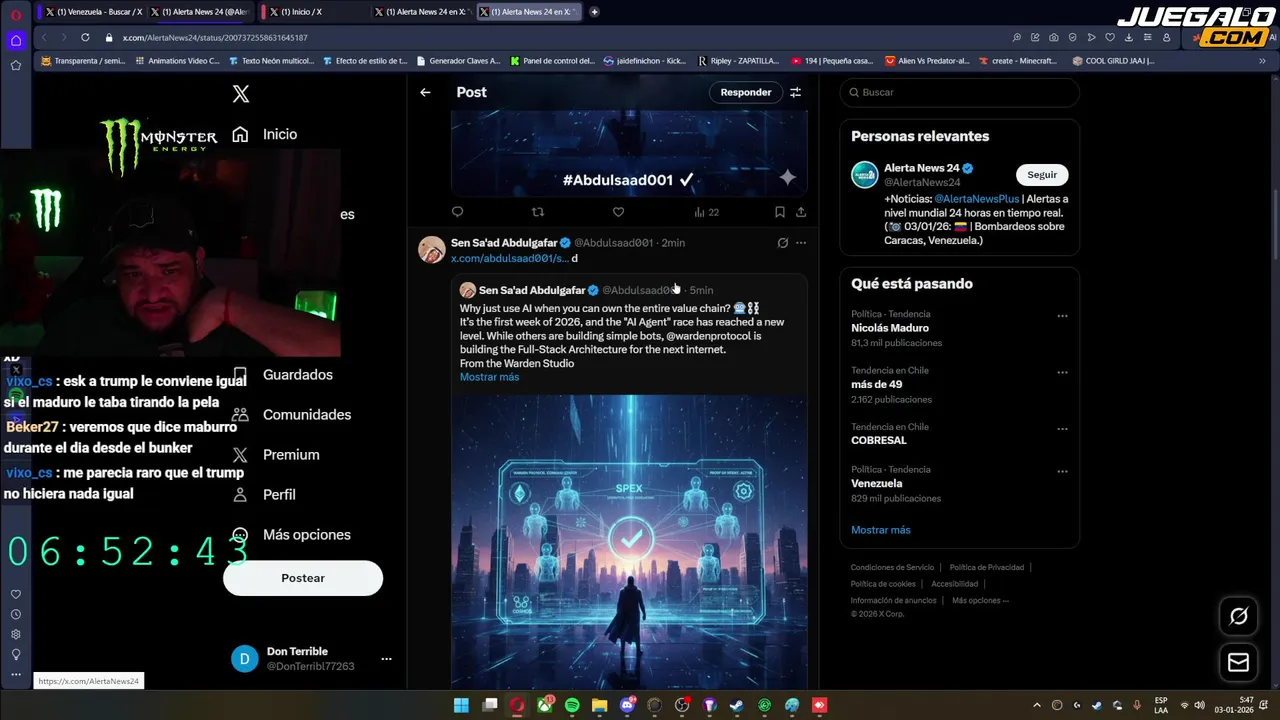Switch to Venezuela - Buscar tab
Image resolution: width=1280 pixels, height=720 pixels.
94,12
